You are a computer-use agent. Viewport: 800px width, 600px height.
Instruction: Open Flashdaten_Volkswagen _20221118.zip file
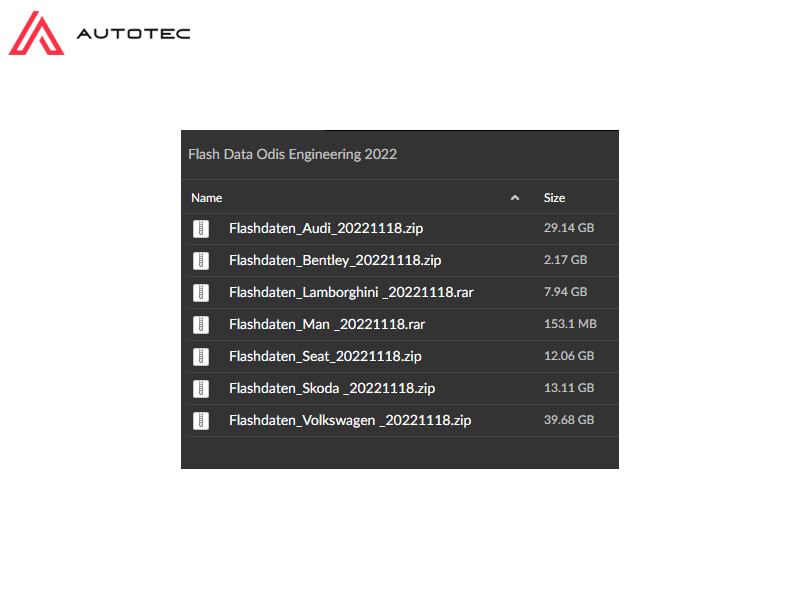point(349,420)
